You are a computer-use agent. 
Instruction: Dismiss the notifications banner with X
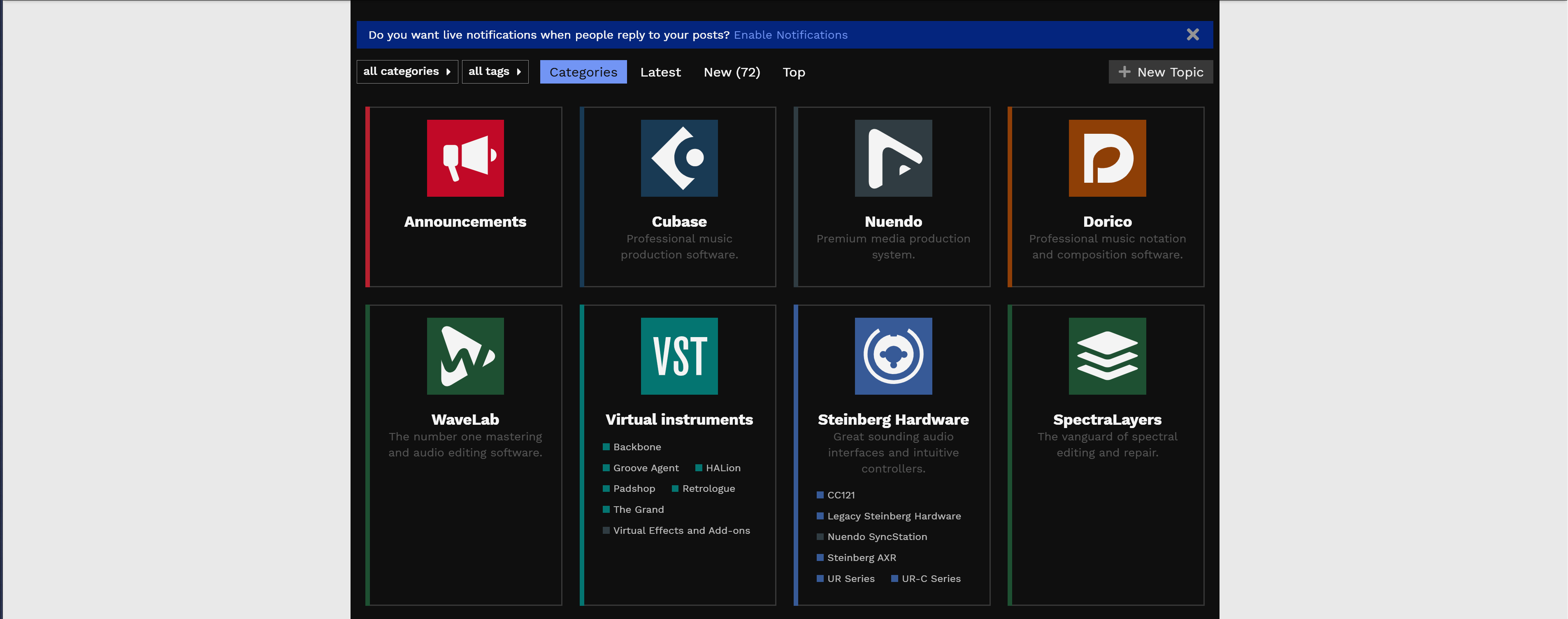[x=1192, y=35]
